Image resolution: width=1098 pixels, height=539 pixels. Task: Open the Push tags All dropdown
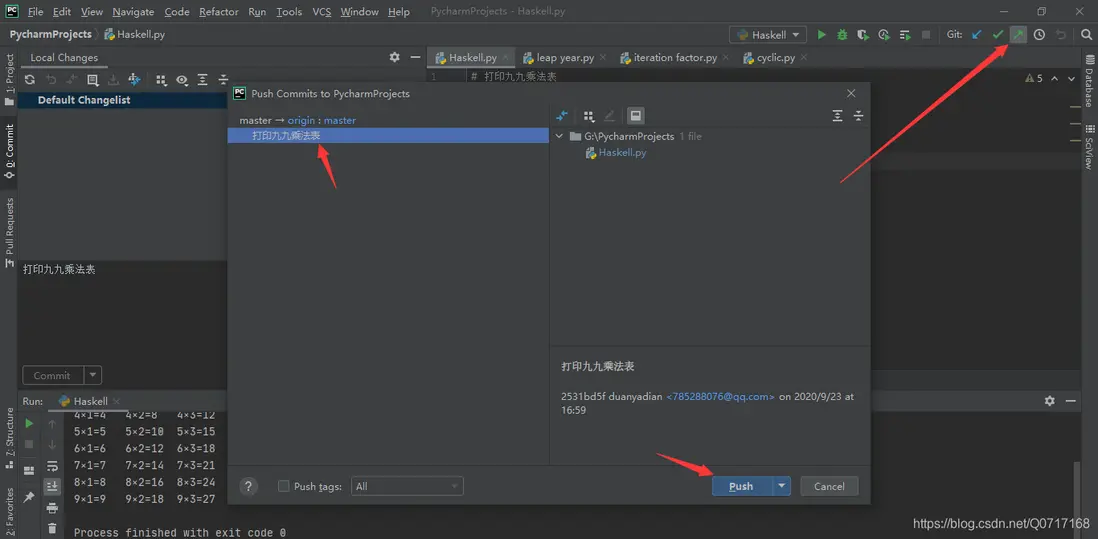[407, 486]
